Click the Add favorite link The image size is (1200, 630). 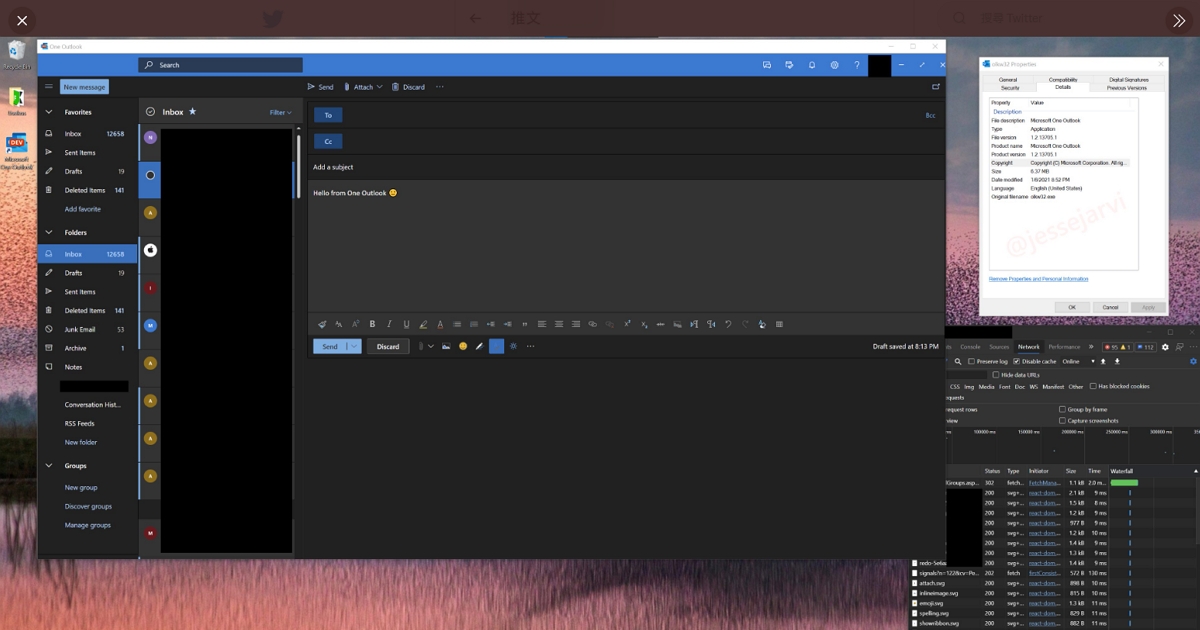coord(83,209)
